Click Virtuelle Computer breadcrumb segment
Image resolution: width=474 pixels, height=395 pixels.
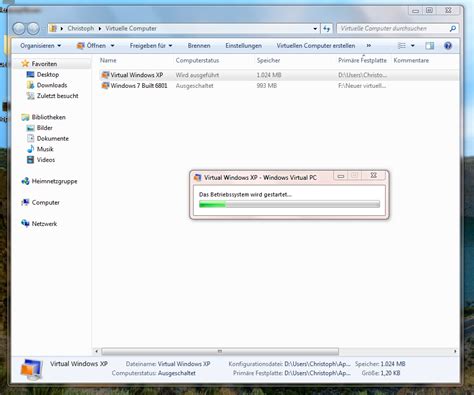pos(131,29)
